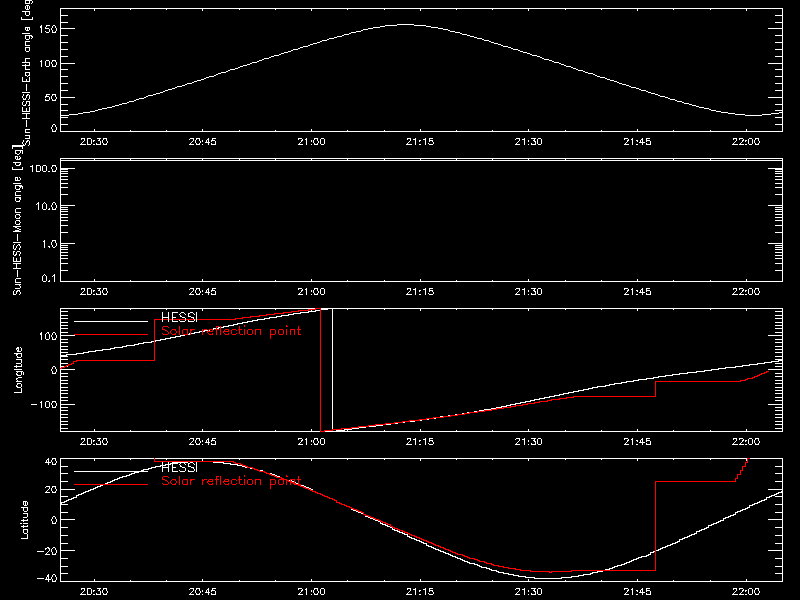Click 20:30 time label under Moon angle plot
Image resolution: width=800 pixels, height=600 pixels.
tap(94, 291)
